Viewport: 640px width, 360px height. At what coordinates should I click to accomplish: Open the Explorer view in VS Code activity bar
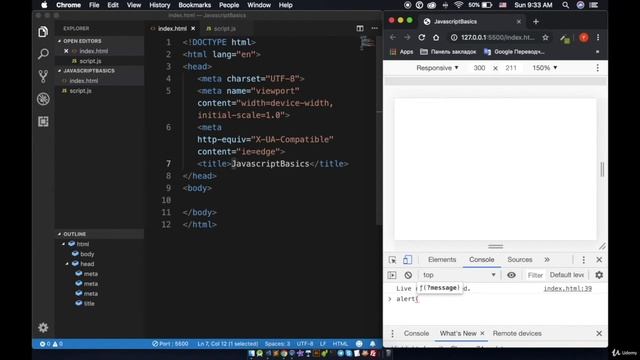pyautogui.click(x=43, y=31)
